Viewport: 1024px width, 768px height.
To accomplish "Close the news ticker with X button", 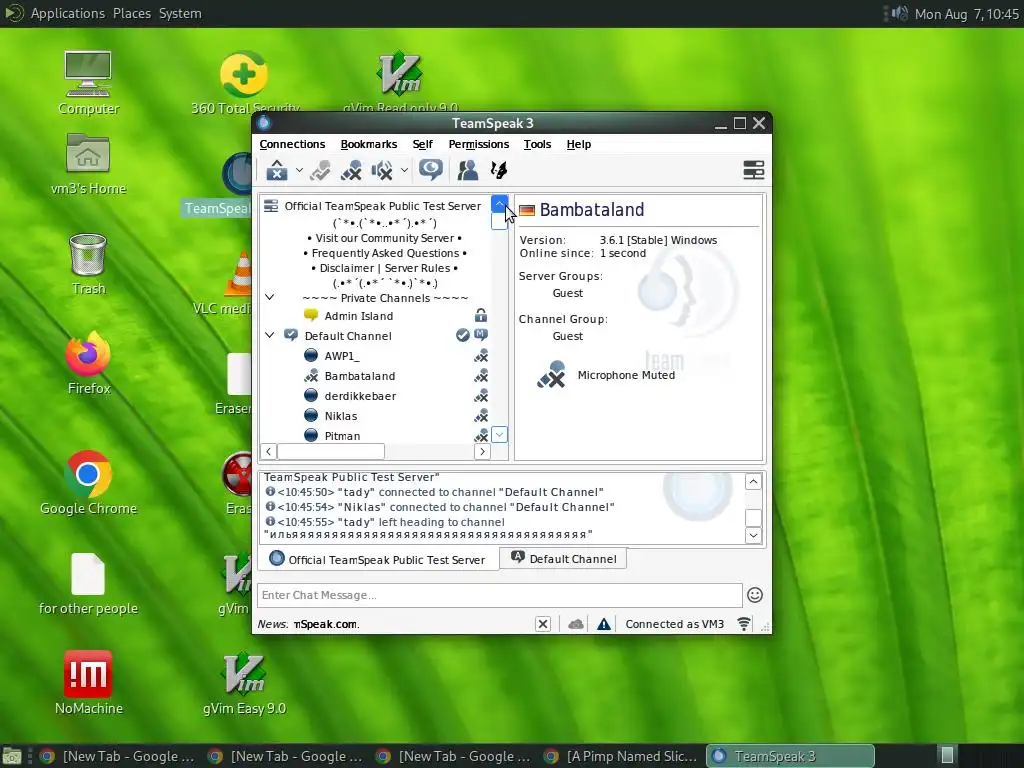I will point(543,624).
